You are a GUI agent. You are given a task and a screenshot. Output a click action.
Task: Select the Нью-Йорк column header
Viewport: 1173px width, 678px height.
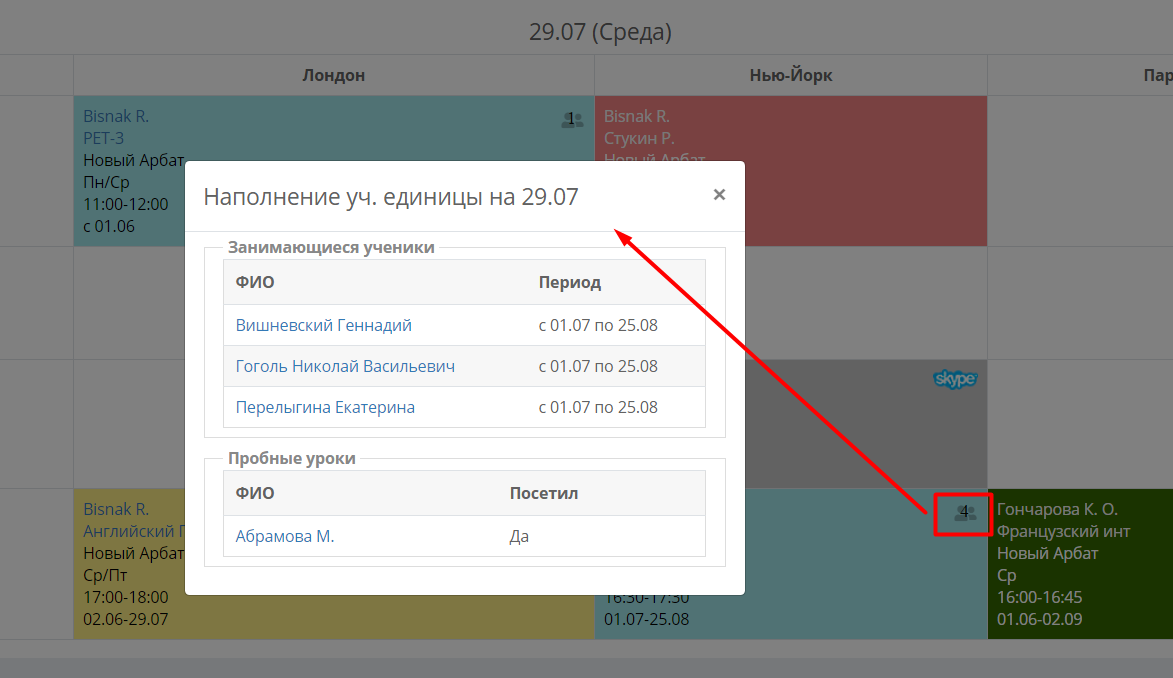click(x=791, y=75)
